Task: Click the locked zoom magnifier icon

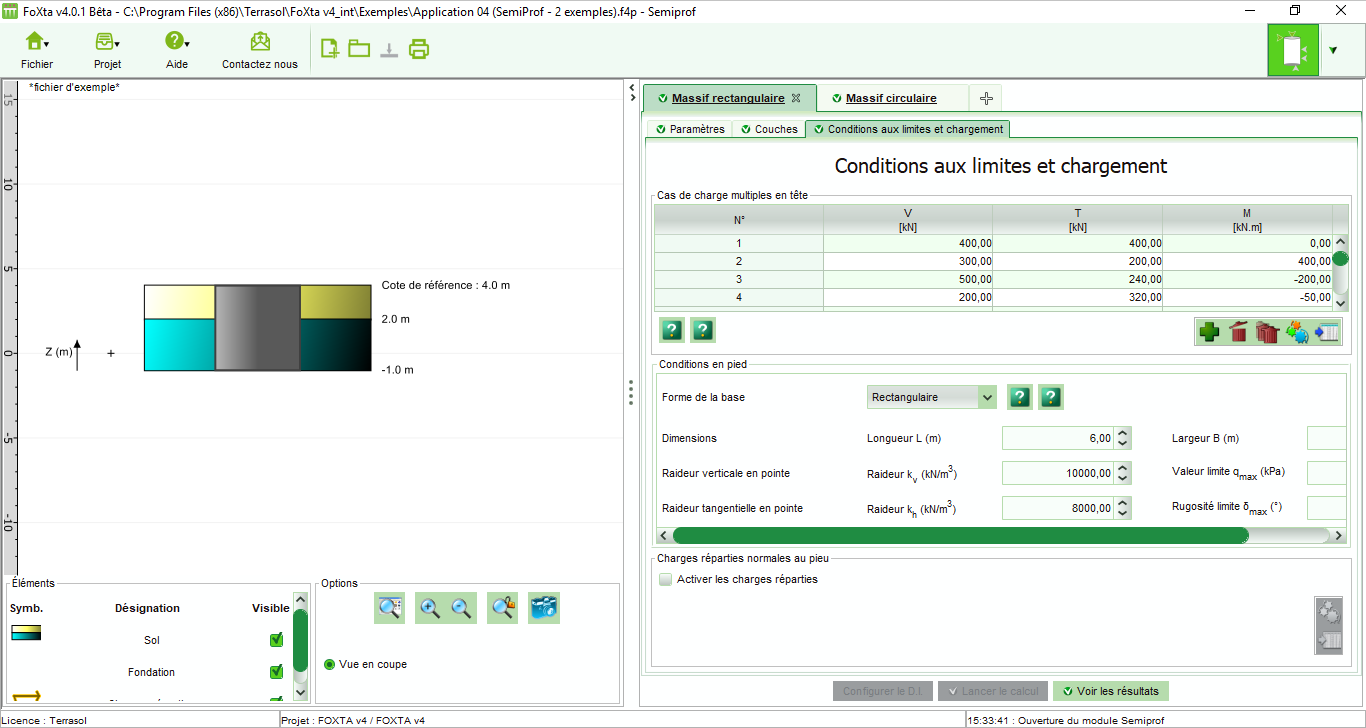Action: [x=503, y=608]
